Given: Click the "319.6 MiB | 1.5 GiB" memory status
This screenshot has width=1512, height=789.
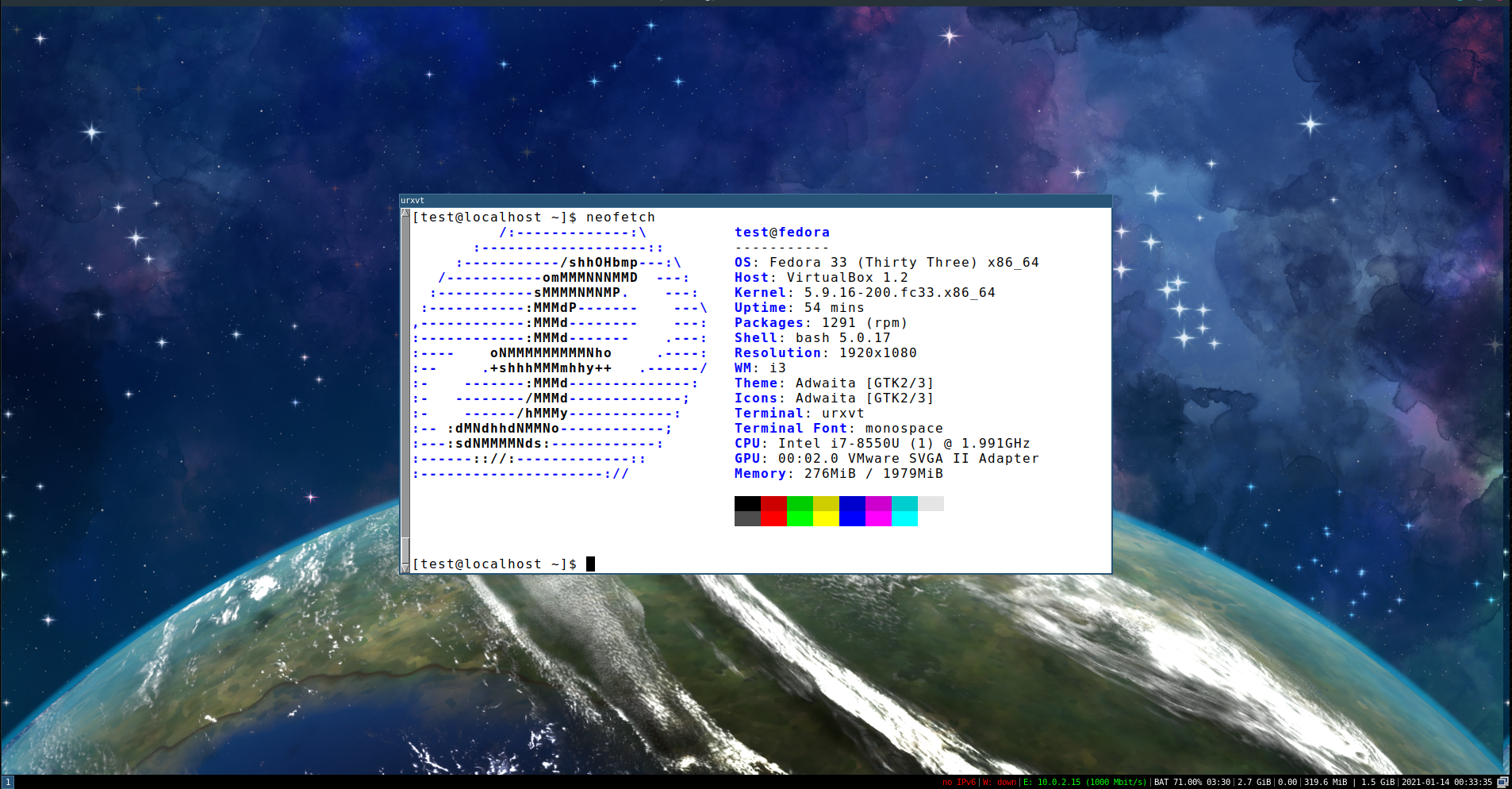Looking at the screenshot, I should [1349, 783].
